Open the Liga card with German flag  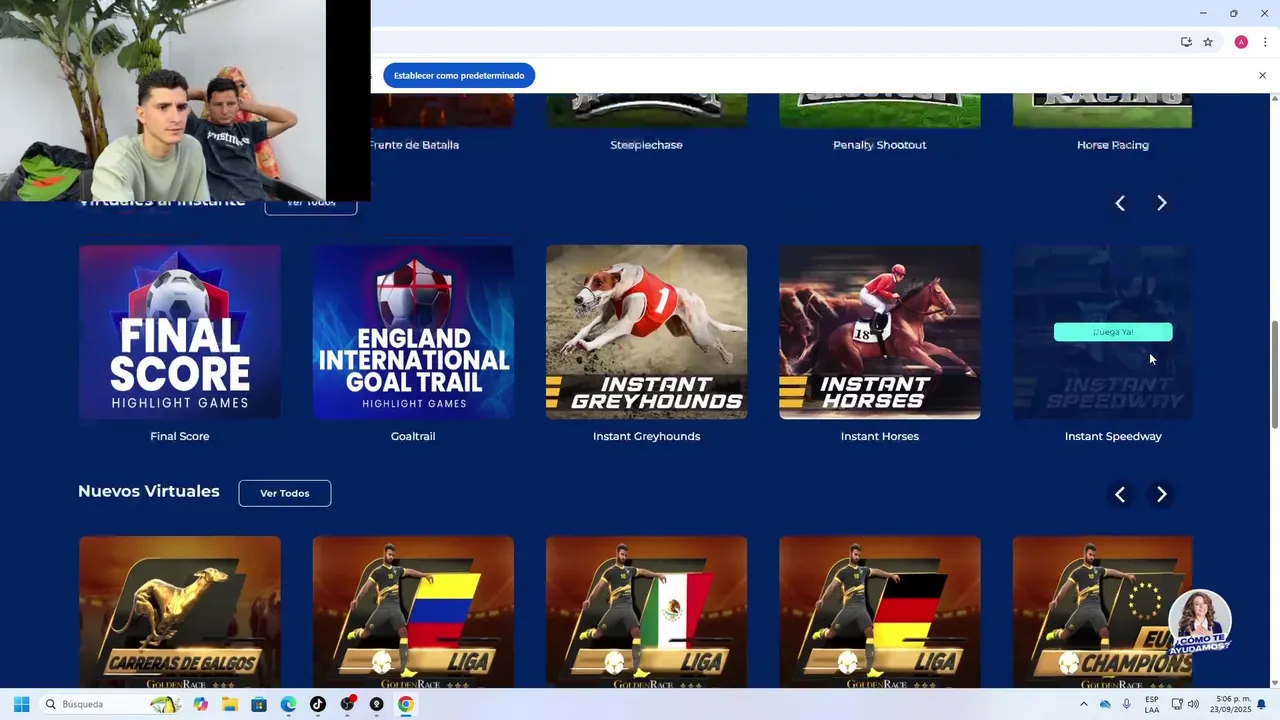(x=880, y=612)
